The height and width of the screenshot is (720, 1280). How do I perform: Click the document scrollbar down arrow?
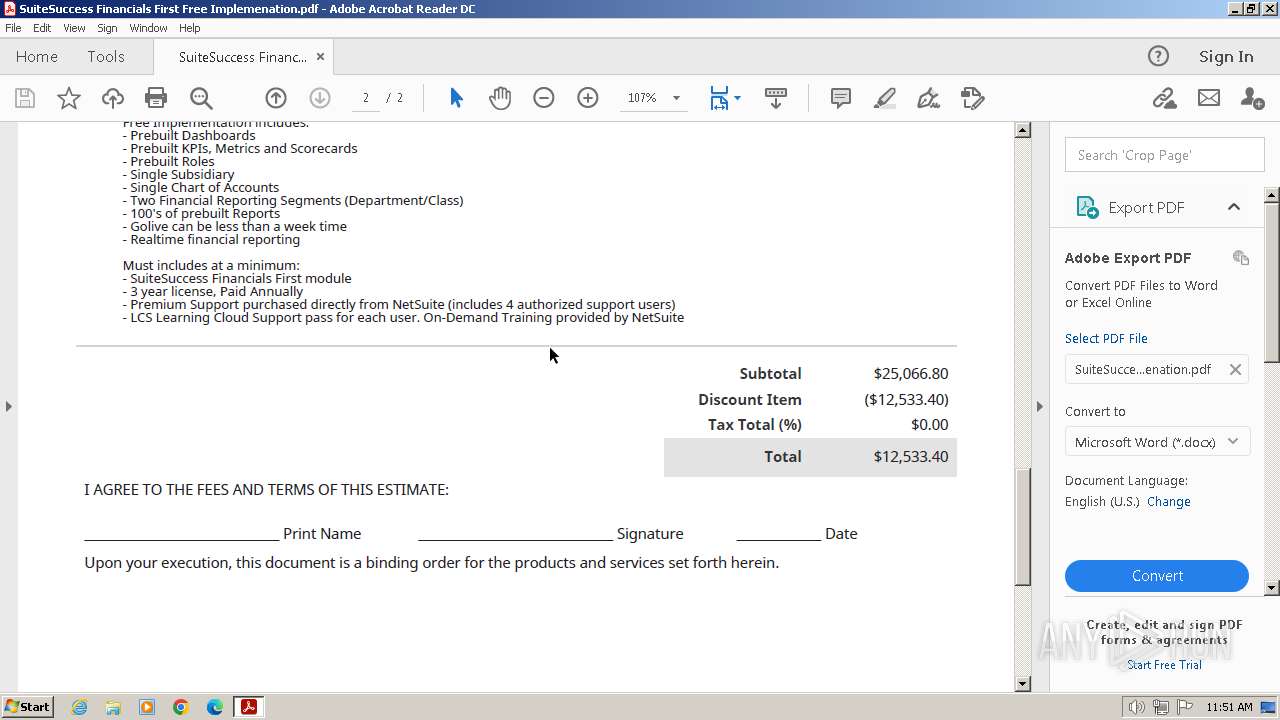1022,684
